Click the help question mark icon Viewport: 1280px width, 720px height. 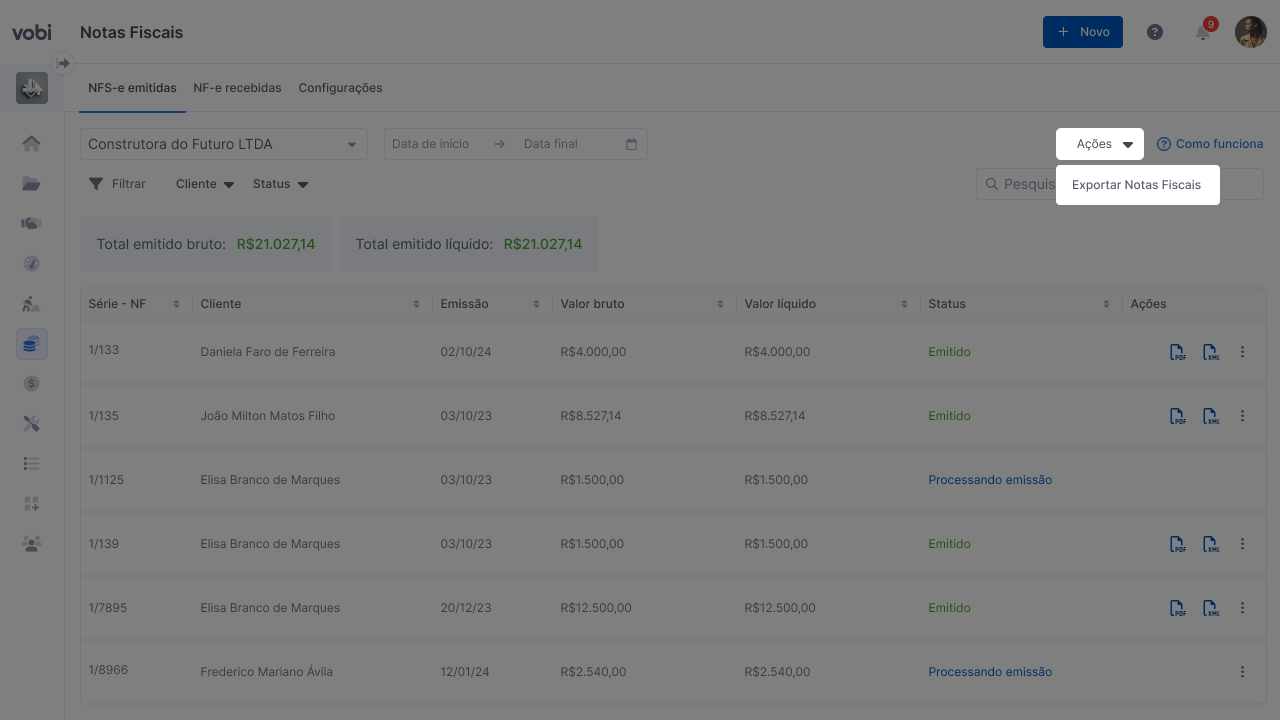point(1155,32)
